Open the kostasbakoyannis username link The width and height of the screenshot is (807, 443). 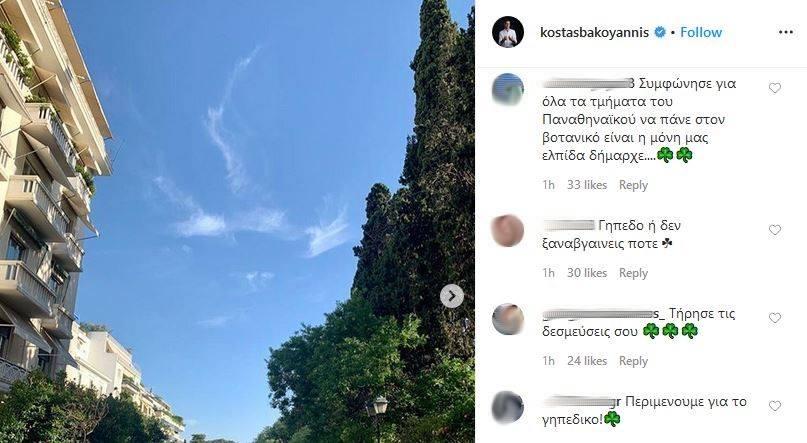594,32
